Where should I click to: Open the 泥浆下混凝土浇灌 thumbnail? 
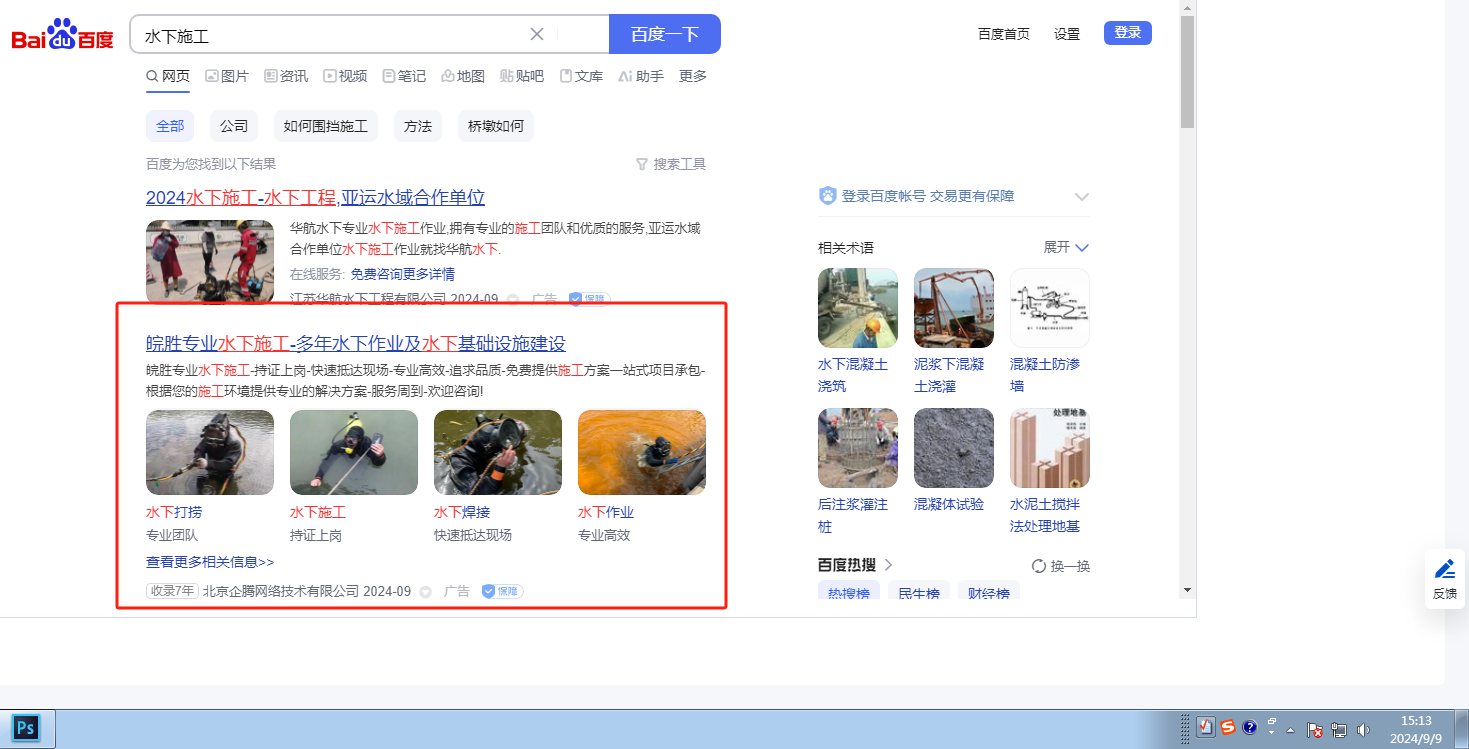tap(954, 308)
